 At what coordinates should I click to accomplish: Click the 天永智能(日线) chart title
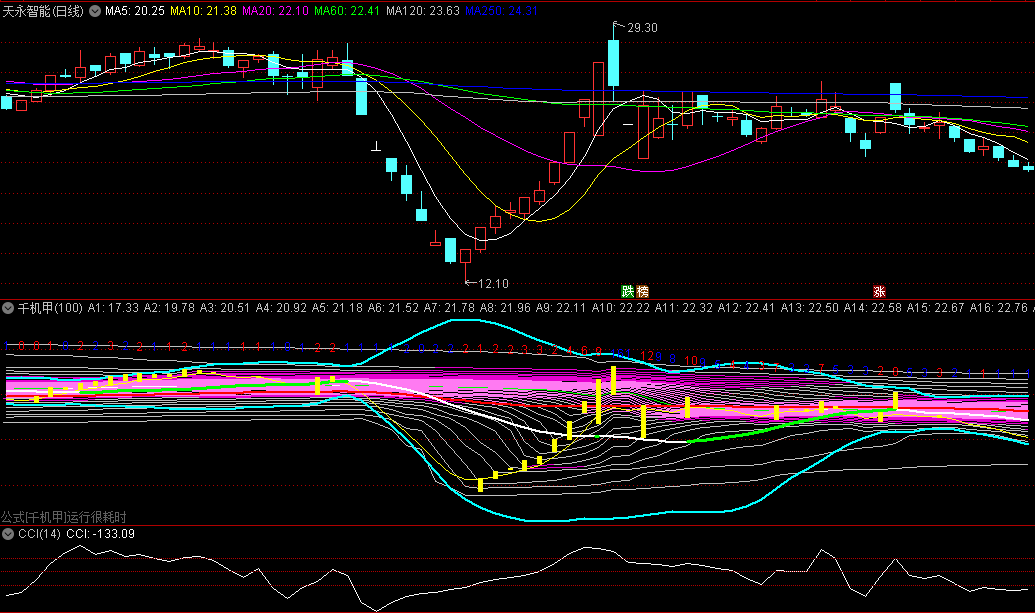click(43, 11)
